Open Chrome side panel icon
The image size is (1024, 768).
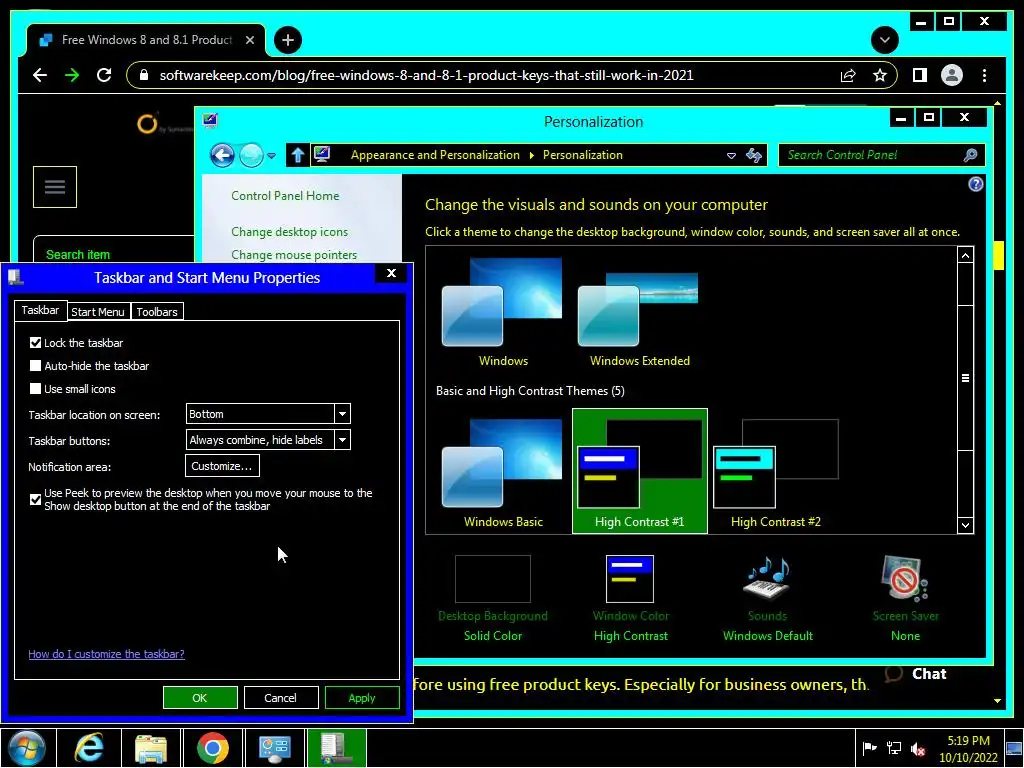pos(920,75)
